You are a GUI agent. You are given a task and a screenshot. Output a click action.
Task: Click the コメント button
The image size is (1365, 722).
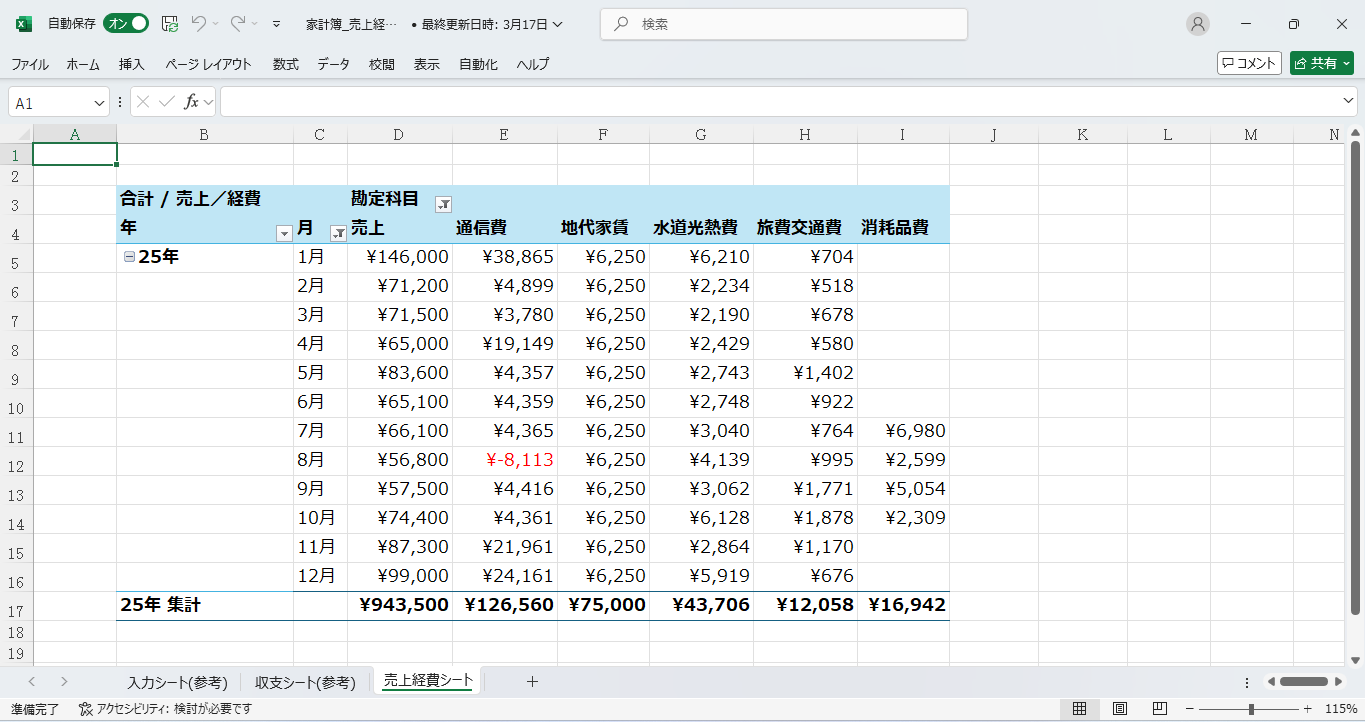tap(1249, 63)
